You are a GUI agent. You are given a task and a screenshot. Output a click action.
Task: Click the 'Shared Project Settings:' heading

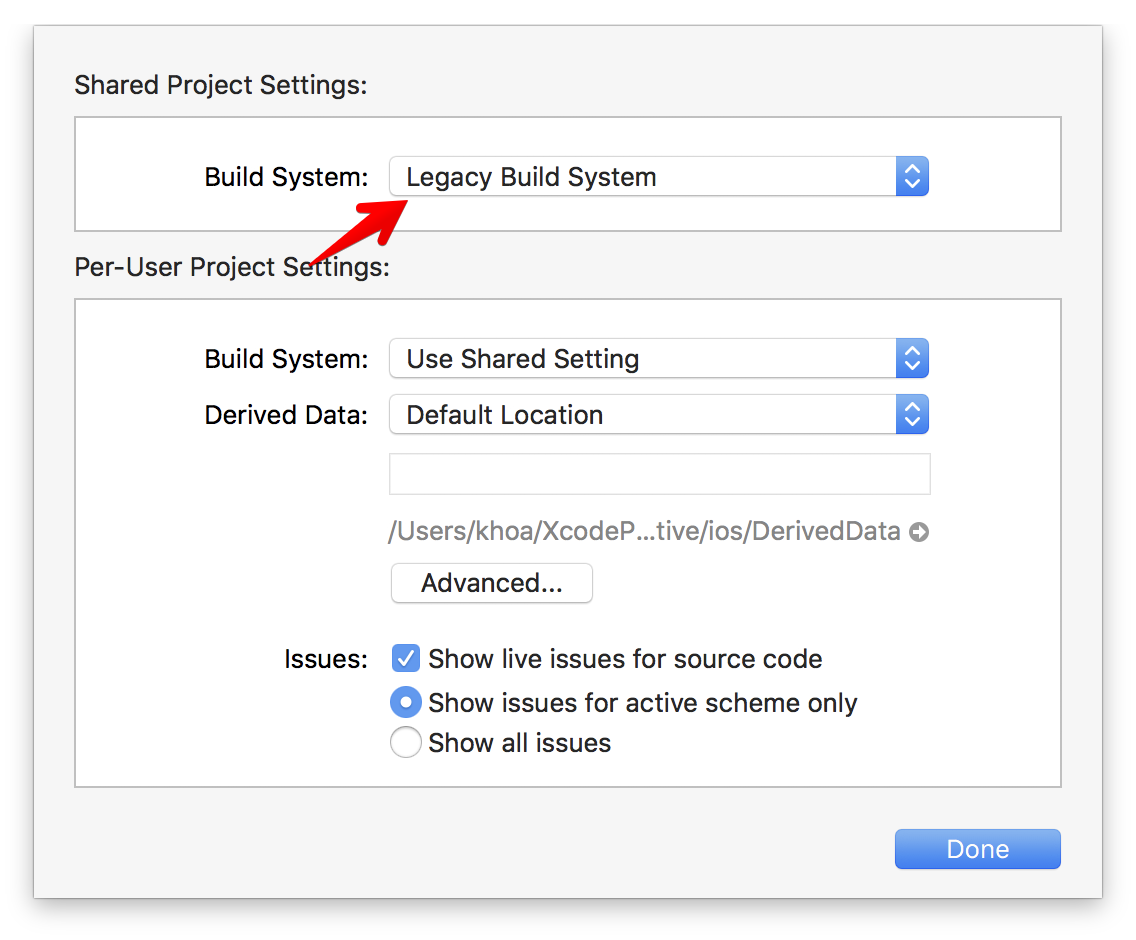pos(221,85)
